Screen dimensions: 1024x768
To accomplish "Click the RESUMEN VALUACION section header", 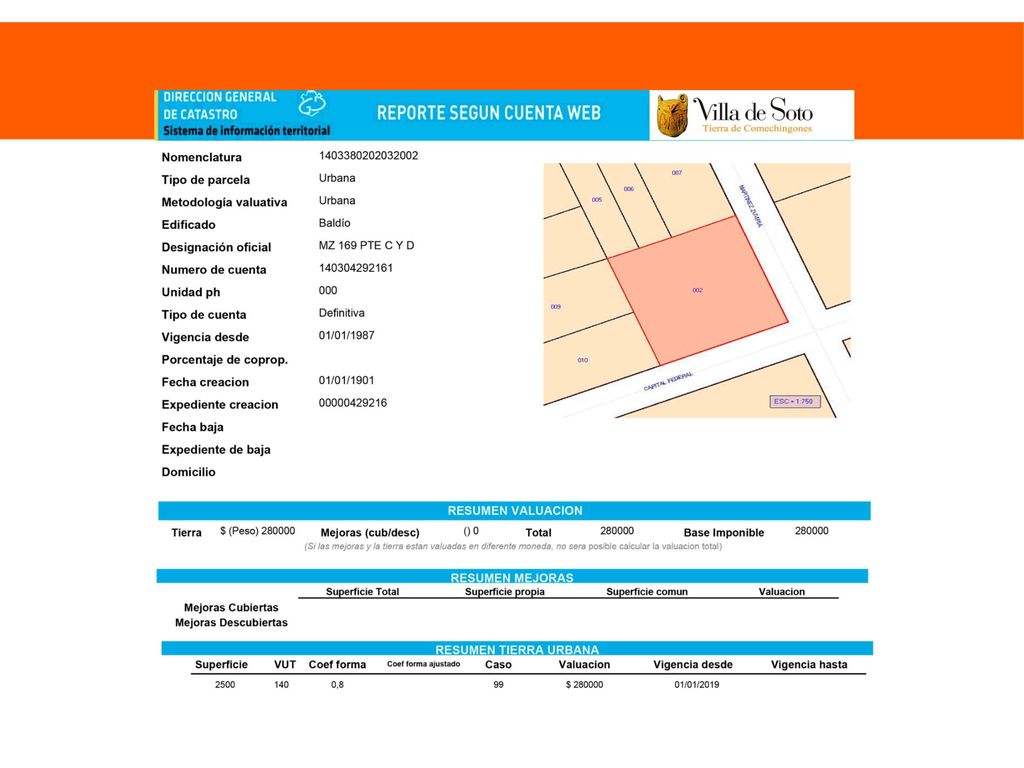I will (515, 511).
